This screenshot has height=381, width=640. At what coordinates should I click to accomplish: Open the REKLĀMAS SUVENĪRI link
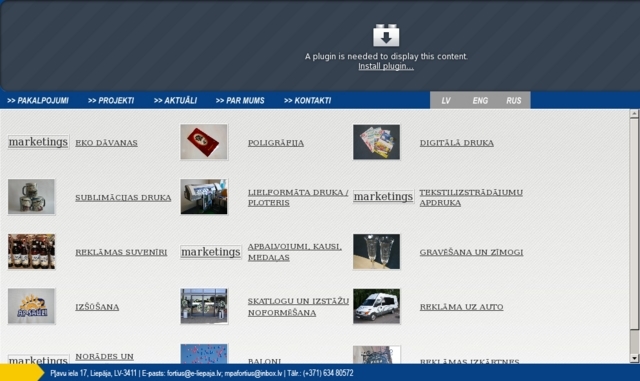(x=121, y=252)
